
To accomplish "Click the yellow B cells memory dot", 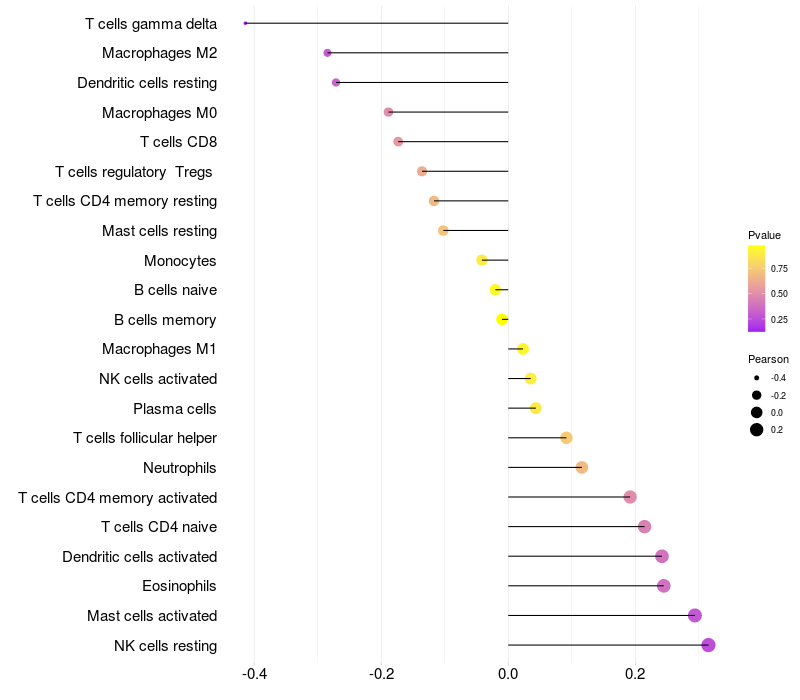I will (502, 319).
